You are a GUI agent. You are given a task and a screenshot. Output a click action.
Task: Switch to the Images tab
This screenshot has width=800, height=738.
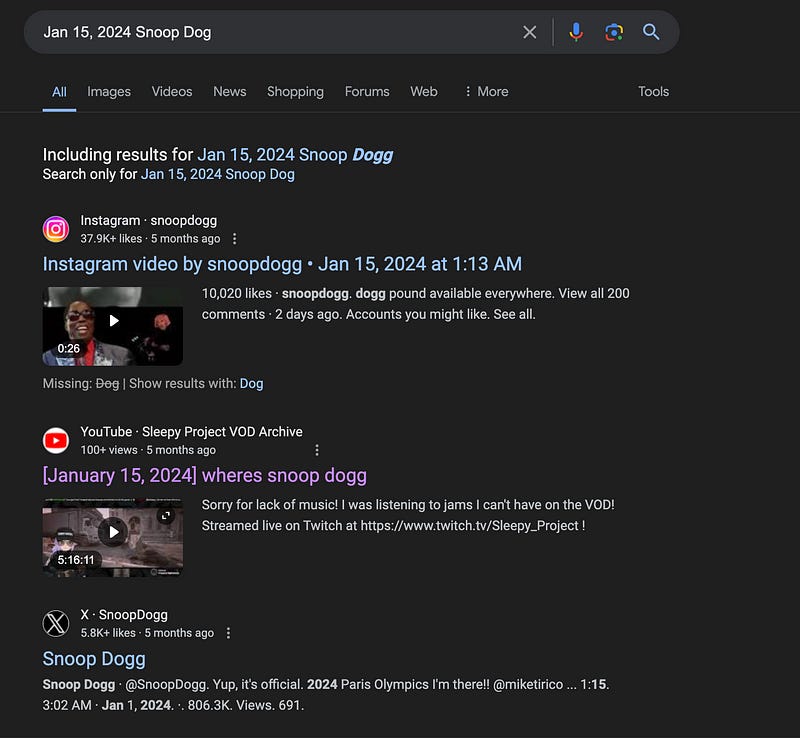109,92
